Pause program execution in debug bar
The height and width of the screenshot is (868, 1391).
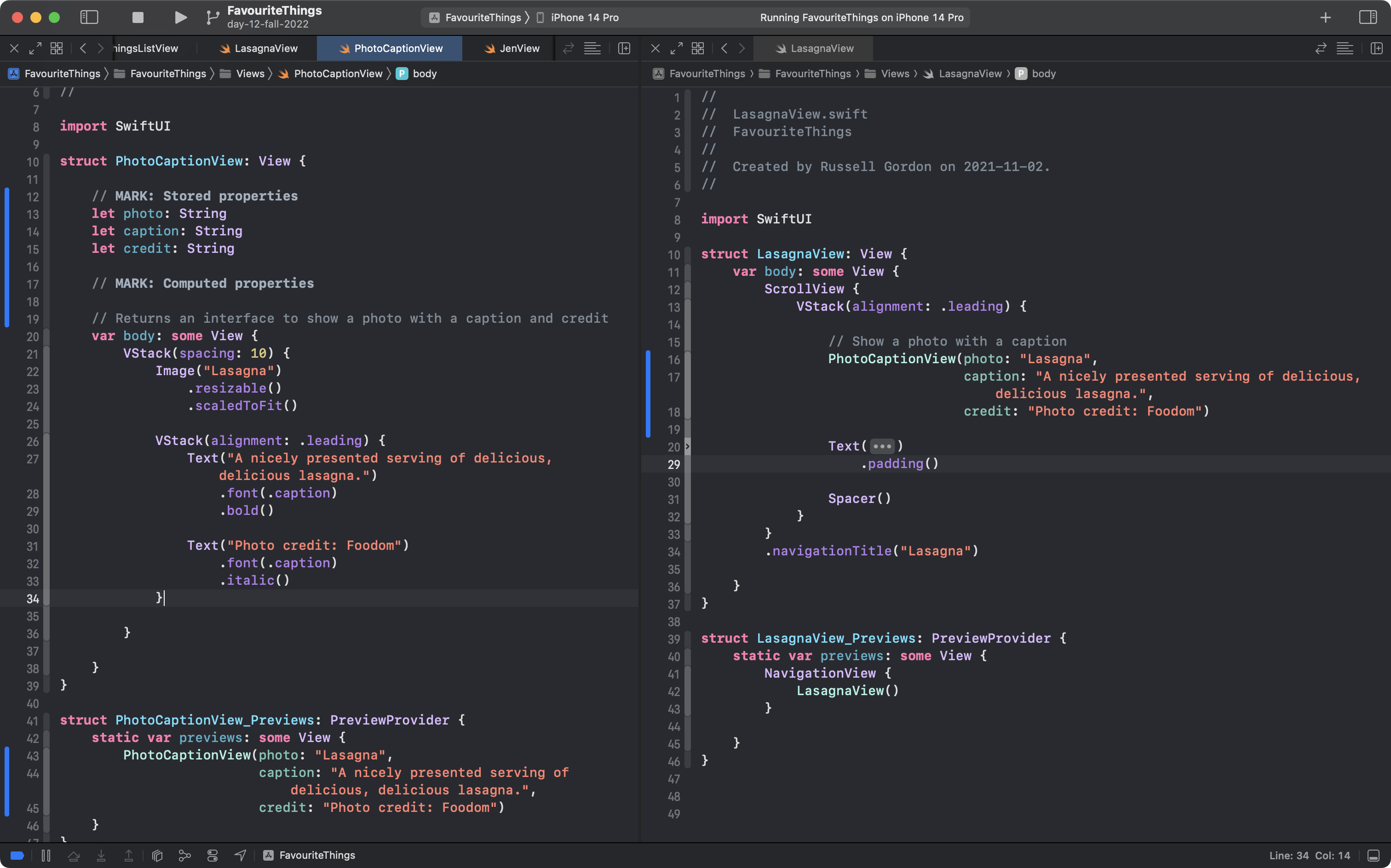[x=46, y=856]
